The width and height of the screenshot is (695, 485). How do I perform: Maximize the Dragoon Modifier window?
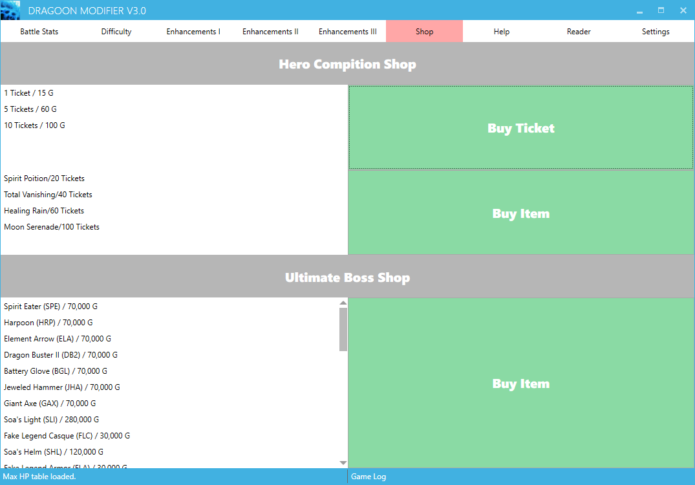pos(661,10)
